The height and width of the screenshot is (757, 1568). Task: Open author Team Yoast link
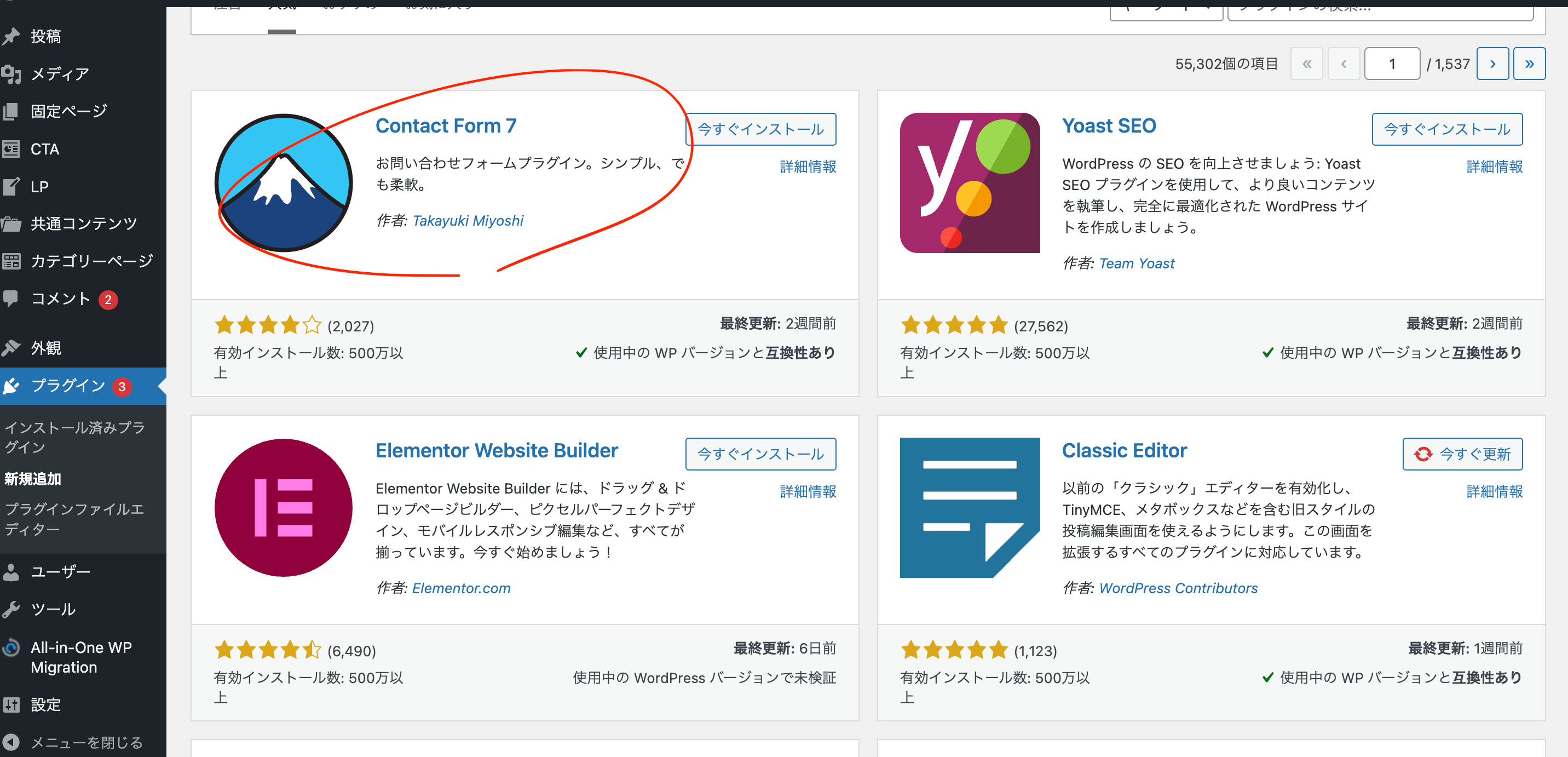pos(1137,263)
